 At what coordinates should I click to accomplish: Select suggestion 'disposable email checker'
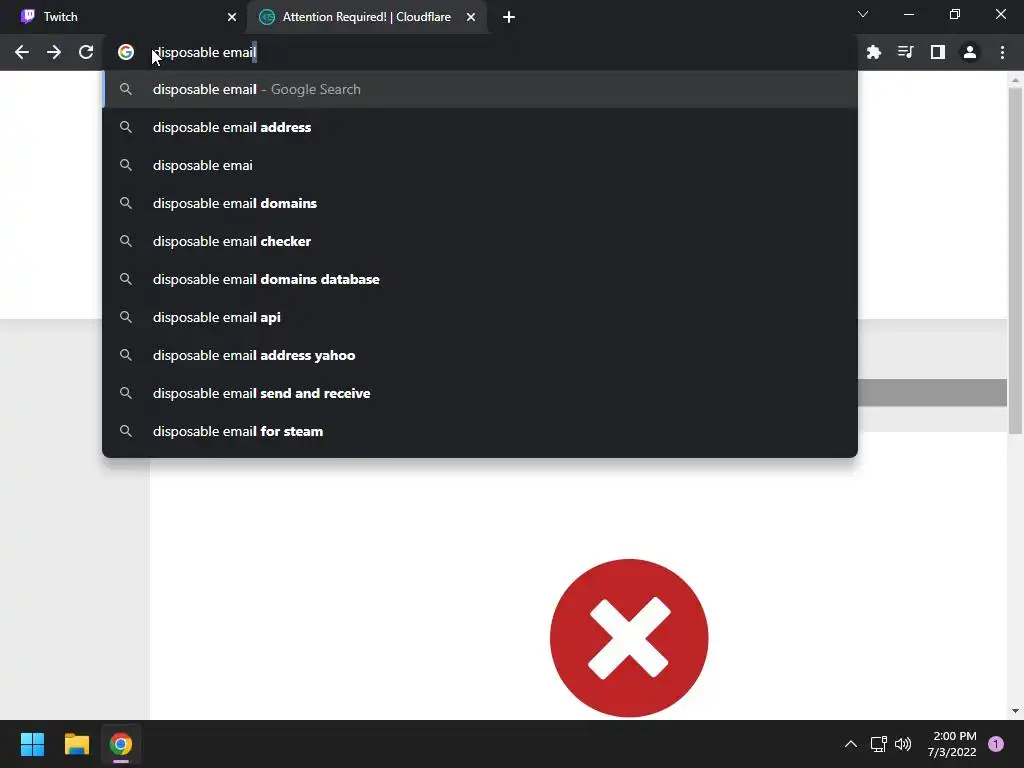click(x=480, y=241)
